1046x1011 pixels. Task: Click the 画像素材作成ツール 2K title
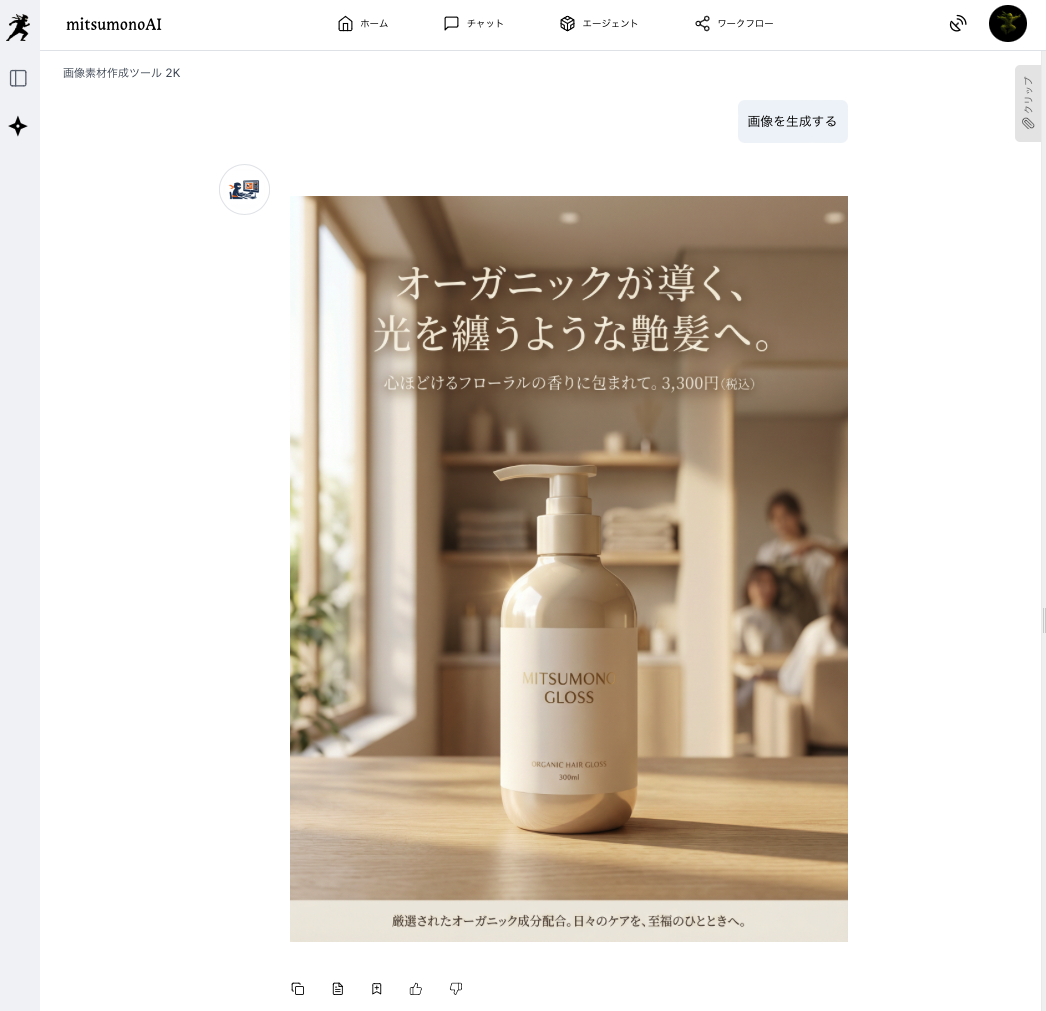[x=122, y=73]
